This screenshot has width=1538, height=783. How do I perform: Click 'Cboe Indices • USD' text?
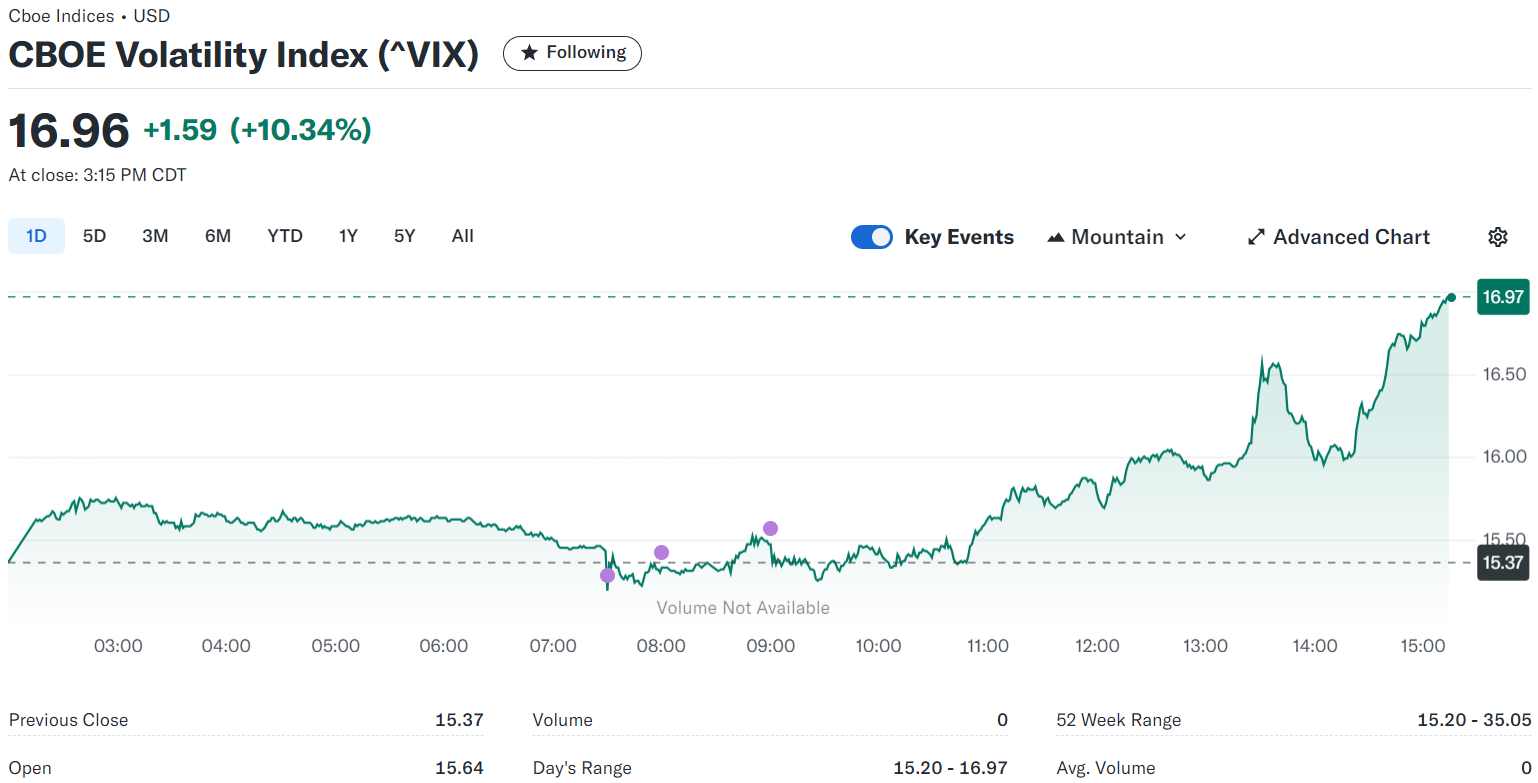(x=89, y=16)
